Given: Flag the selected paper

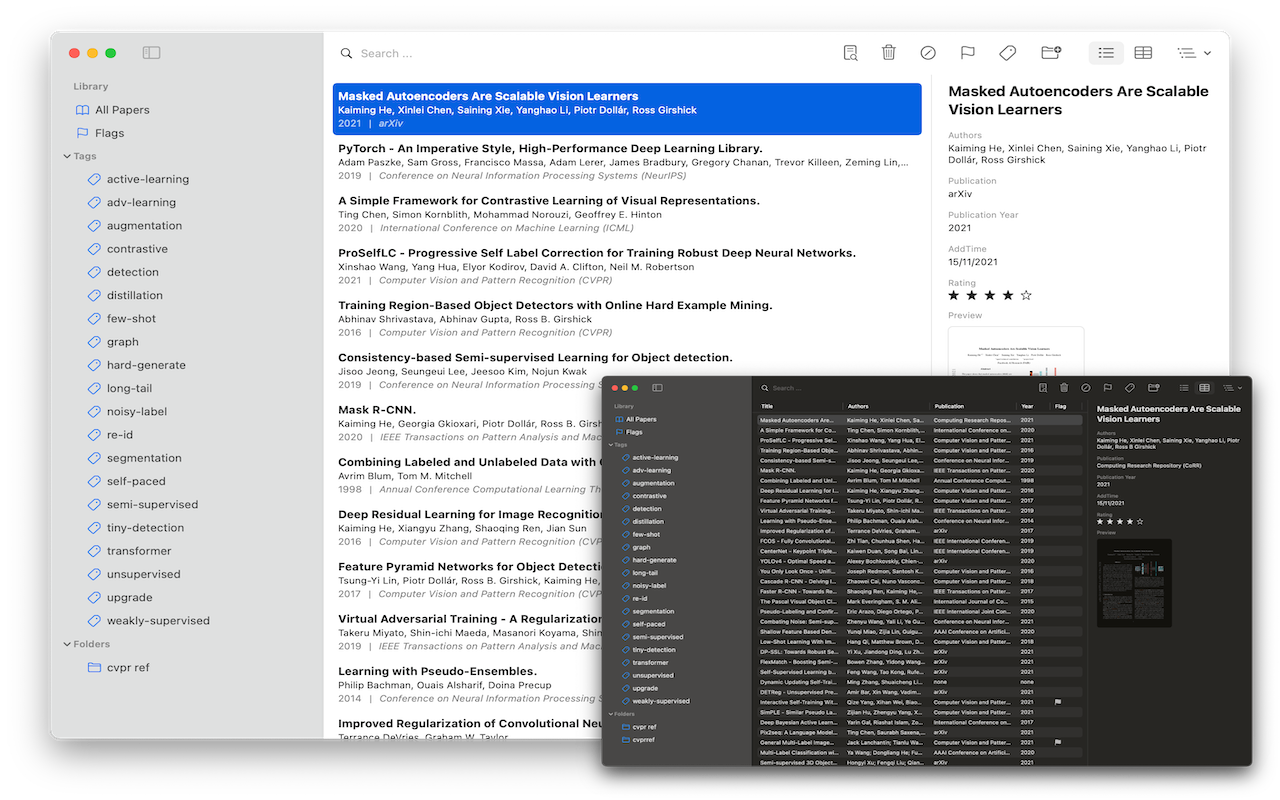Looking at the screenshot, I should (967, 52).
